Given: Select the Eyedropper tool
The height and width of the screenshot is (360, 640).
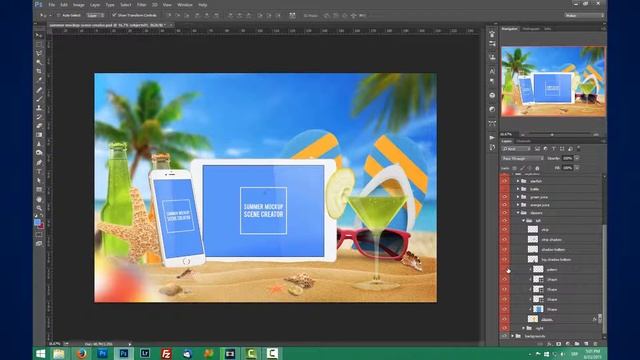Looking at the screenshot, I should pos(39,80).
